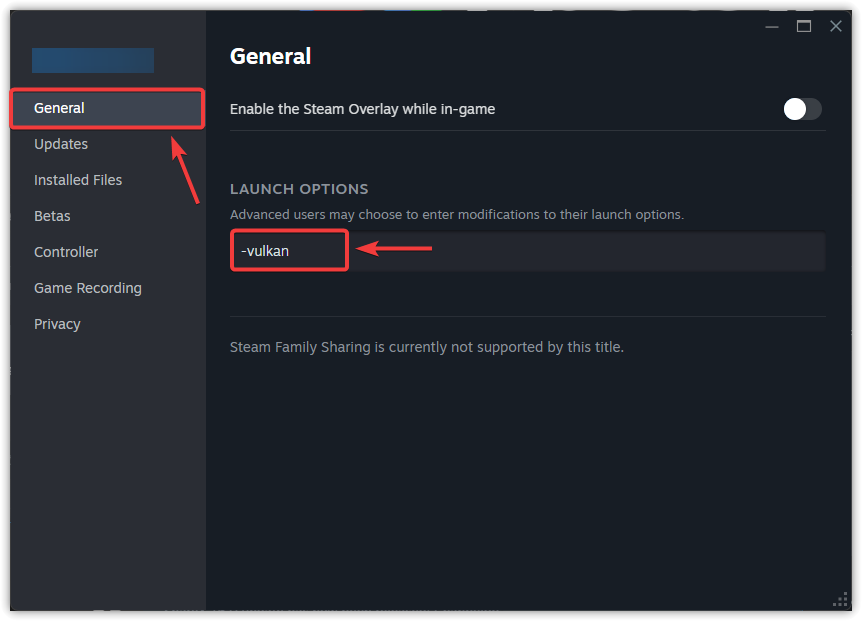View the Betas section

pyautogui.click(x=52, y=215)
